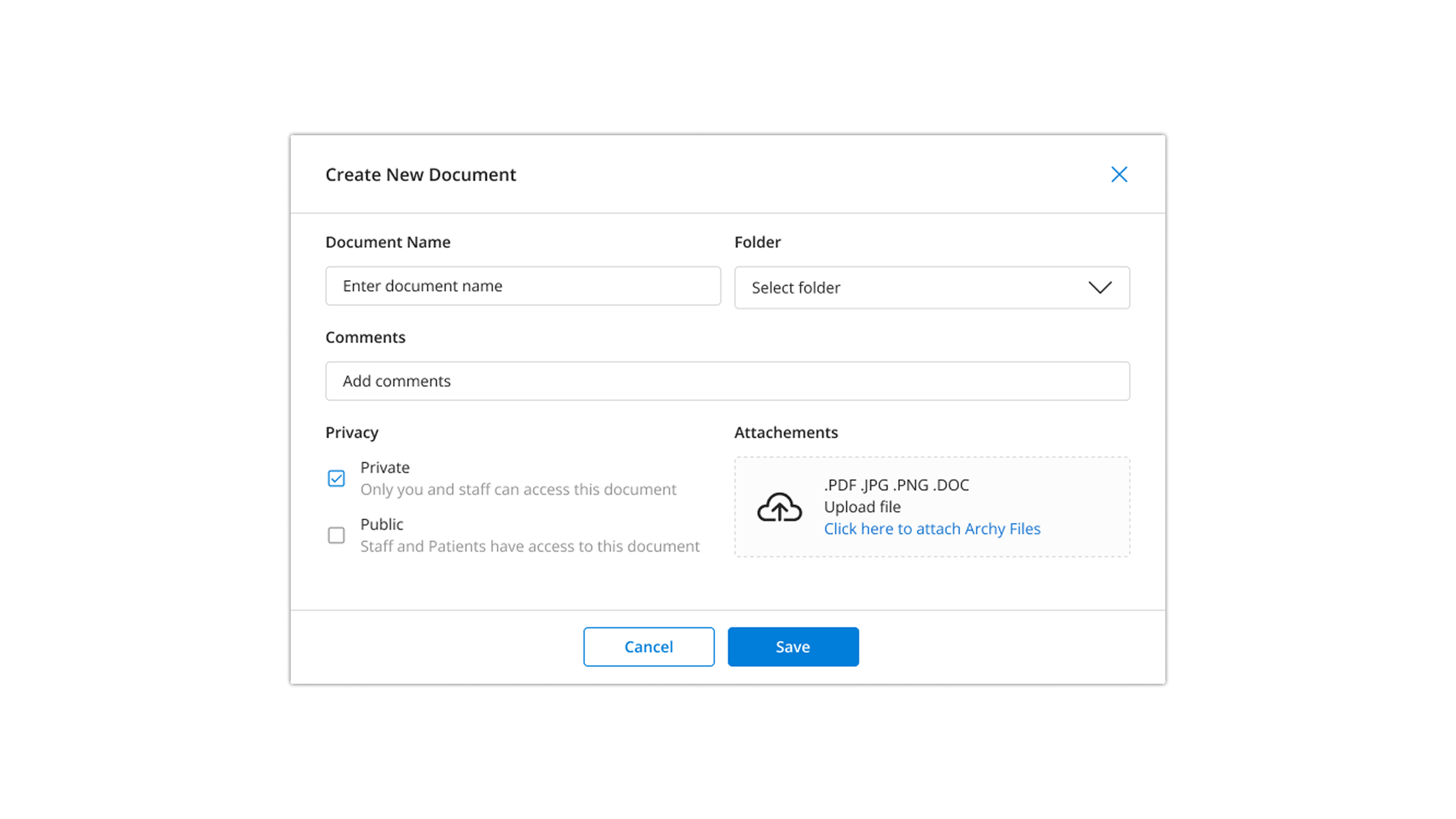
Task: Click 'Staff and Patients have access' description
Action: click(x=529, y=546)
